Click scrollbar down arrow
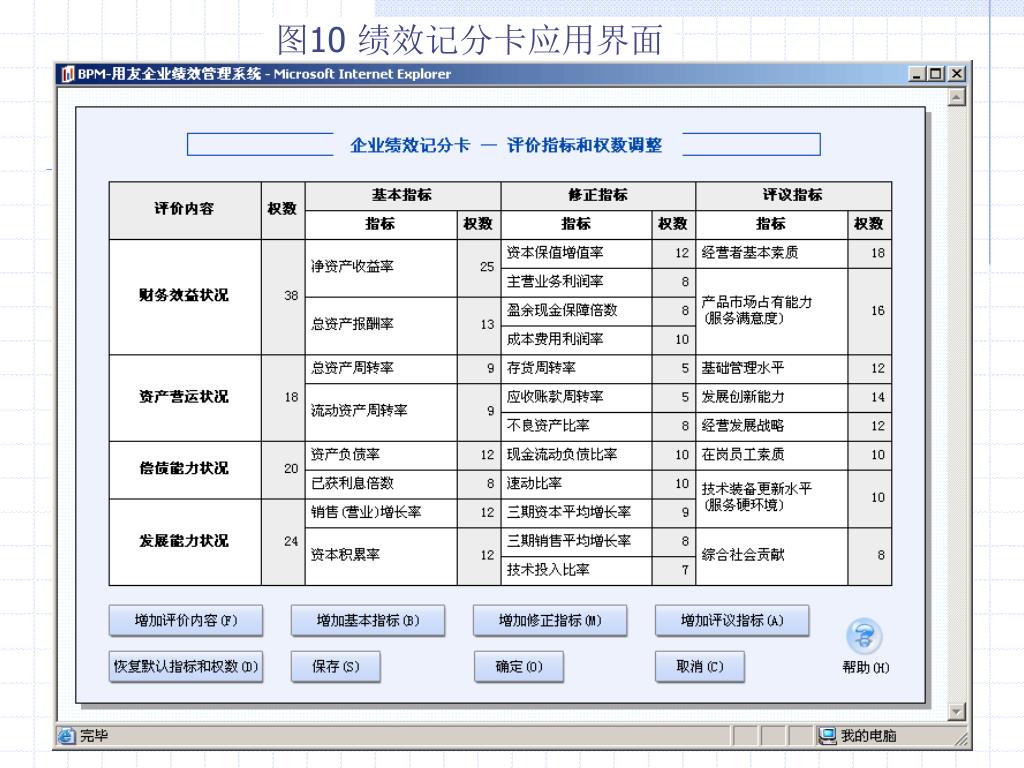 click(x=956, y=712)
